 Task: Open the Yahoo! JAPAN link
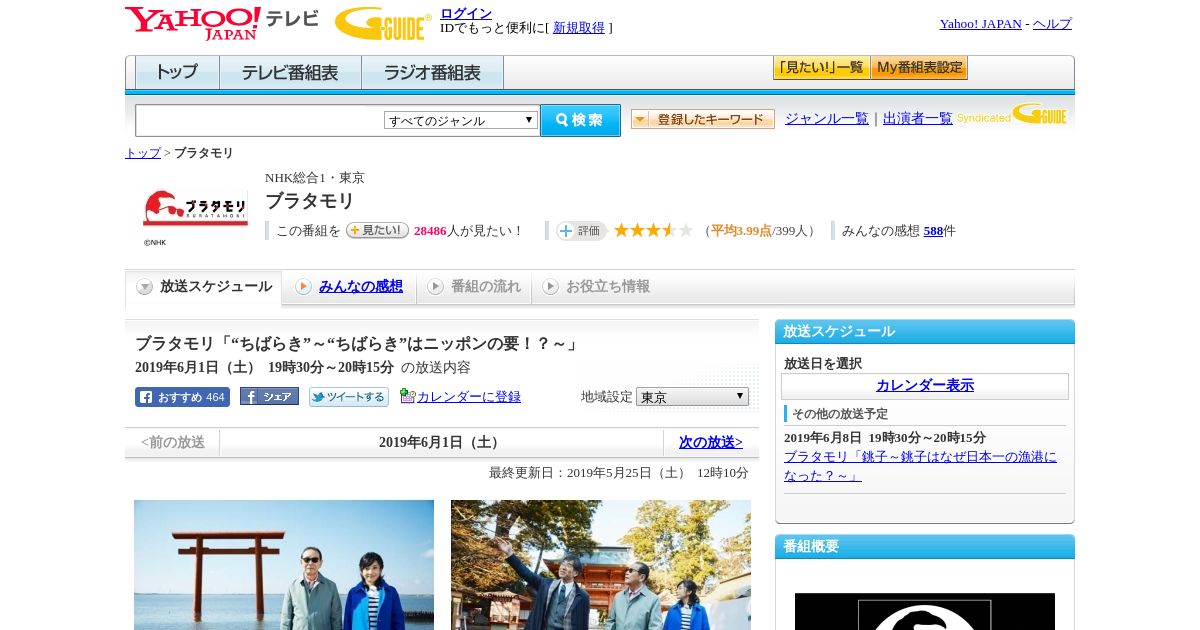[981, 24]
